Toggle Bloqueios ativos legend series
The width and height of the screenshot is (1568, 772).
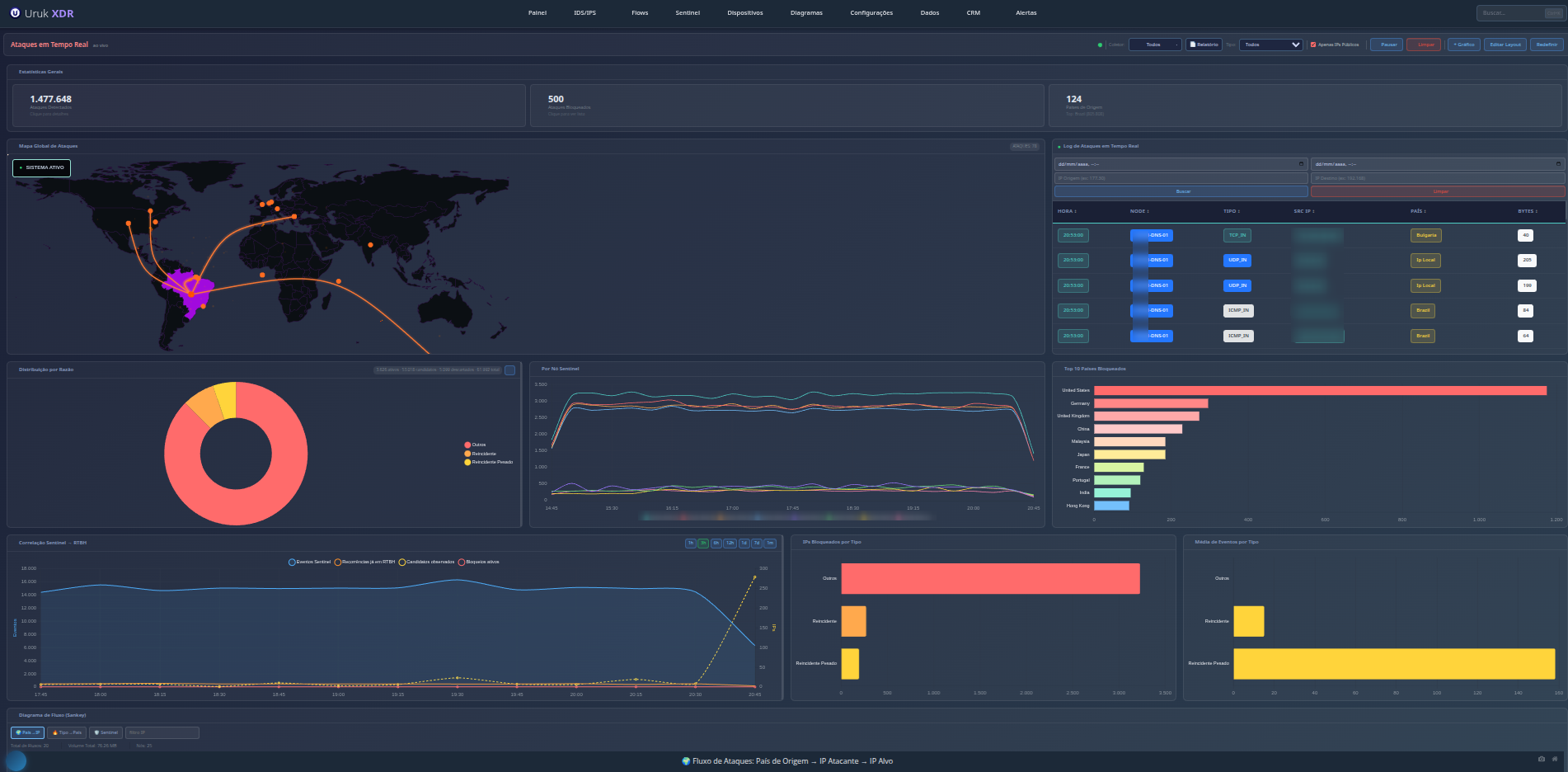pos(478,562)
